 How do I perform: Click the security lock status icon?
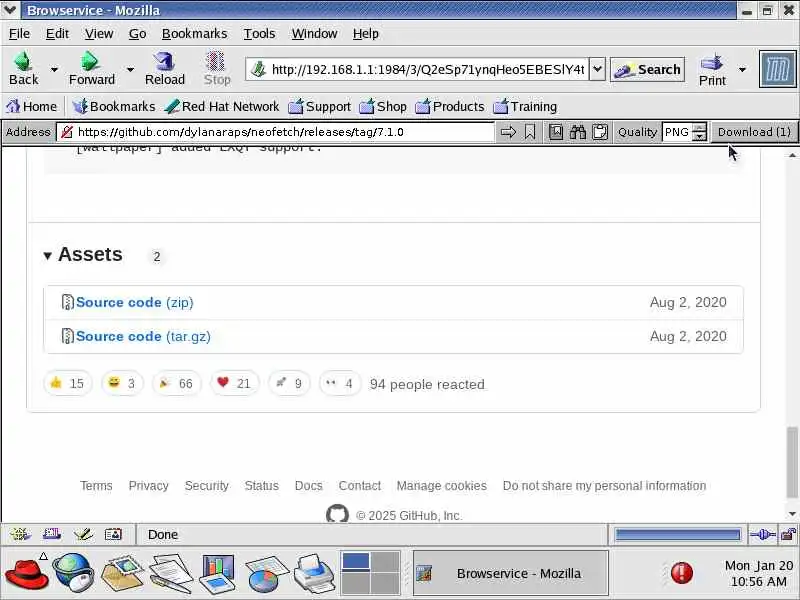coord(788,535)
